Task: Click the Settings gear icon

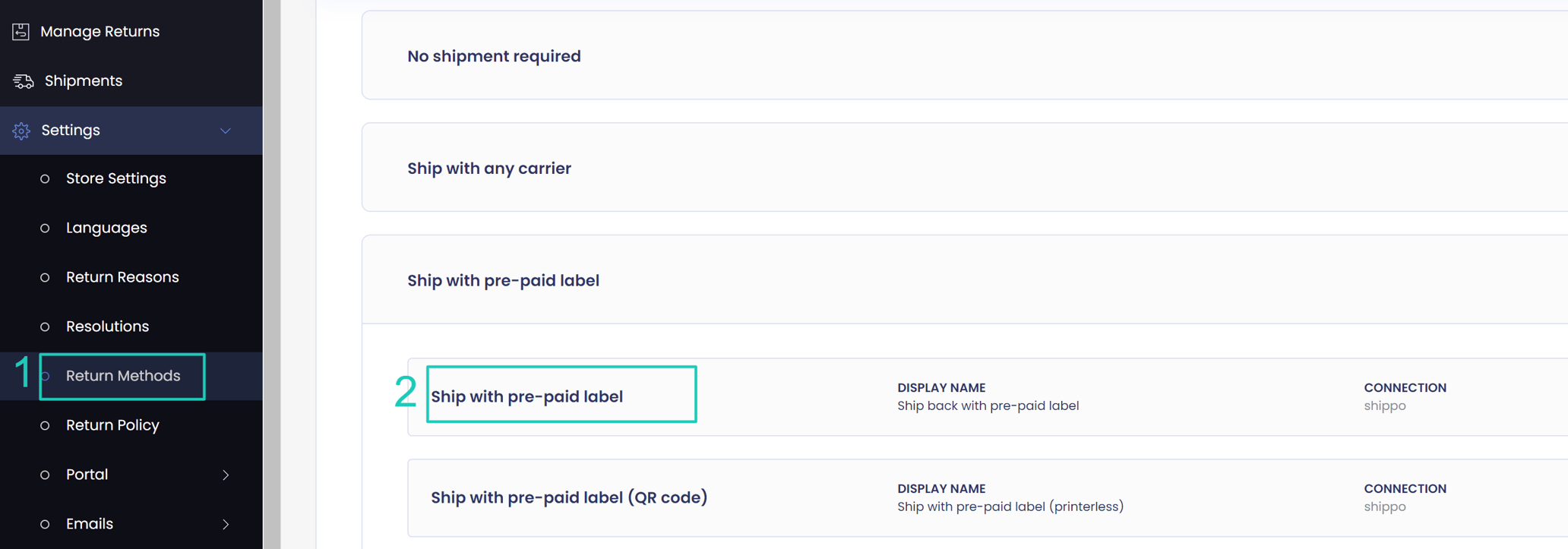Action: pos(21,130)
